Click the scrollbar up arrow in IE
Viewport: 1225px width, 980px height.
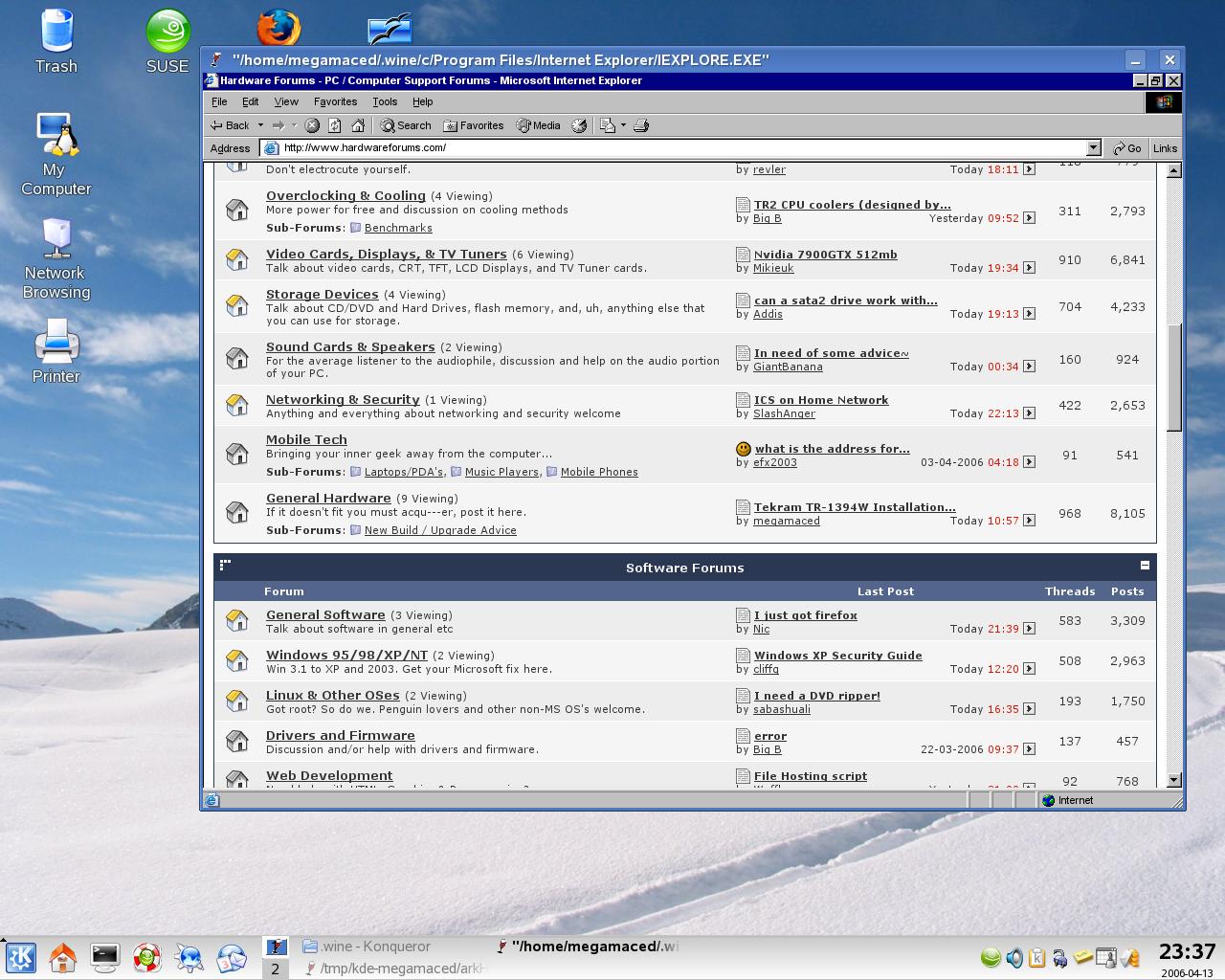pyautogui.click(x=1174, y=170)
